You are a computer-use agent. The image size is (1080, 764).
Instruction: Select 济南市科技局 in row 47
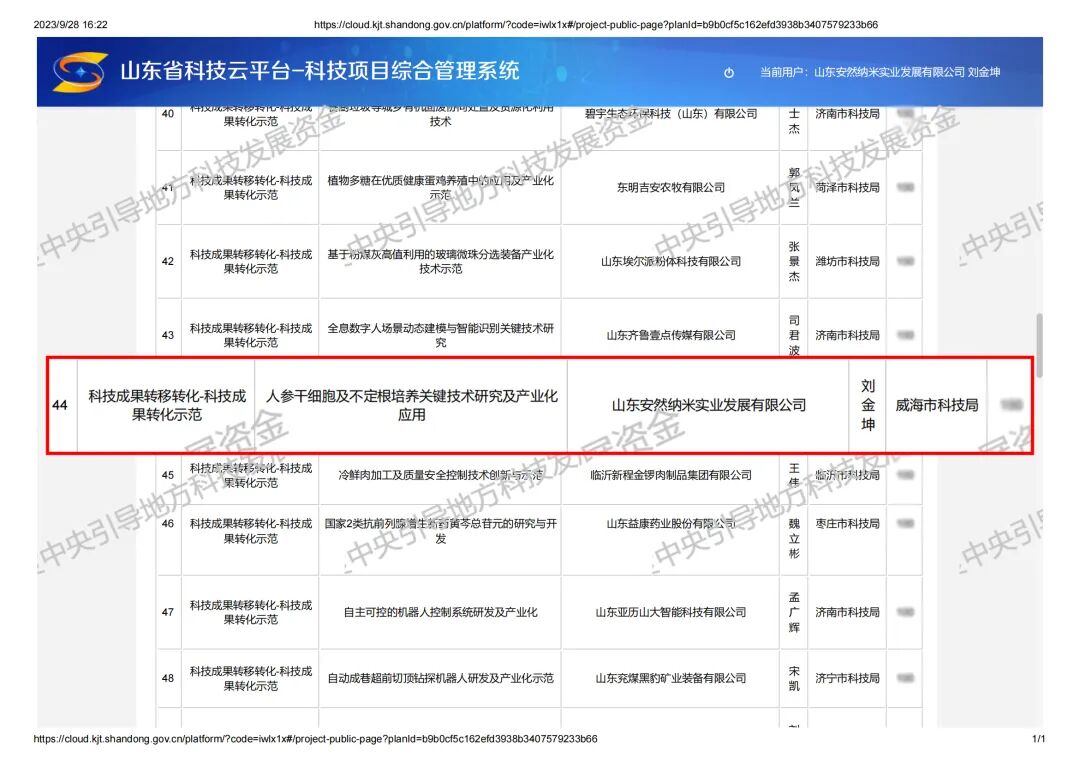(x=847, y=612)
